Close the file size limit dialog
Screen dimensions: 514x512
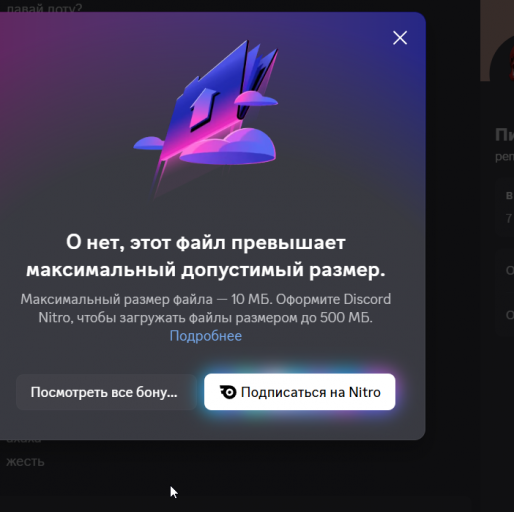tap(400, 38)
